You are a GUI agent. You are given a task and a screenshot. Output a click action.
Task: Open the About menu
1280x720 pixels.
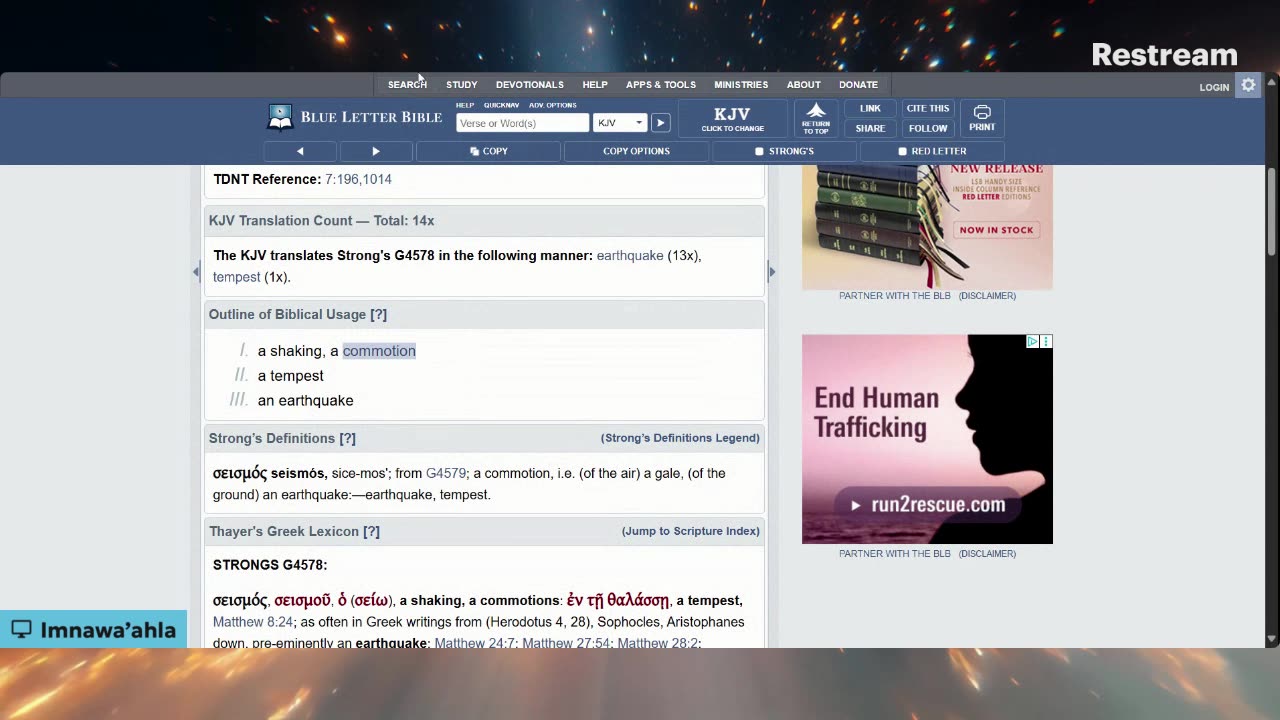804,85
